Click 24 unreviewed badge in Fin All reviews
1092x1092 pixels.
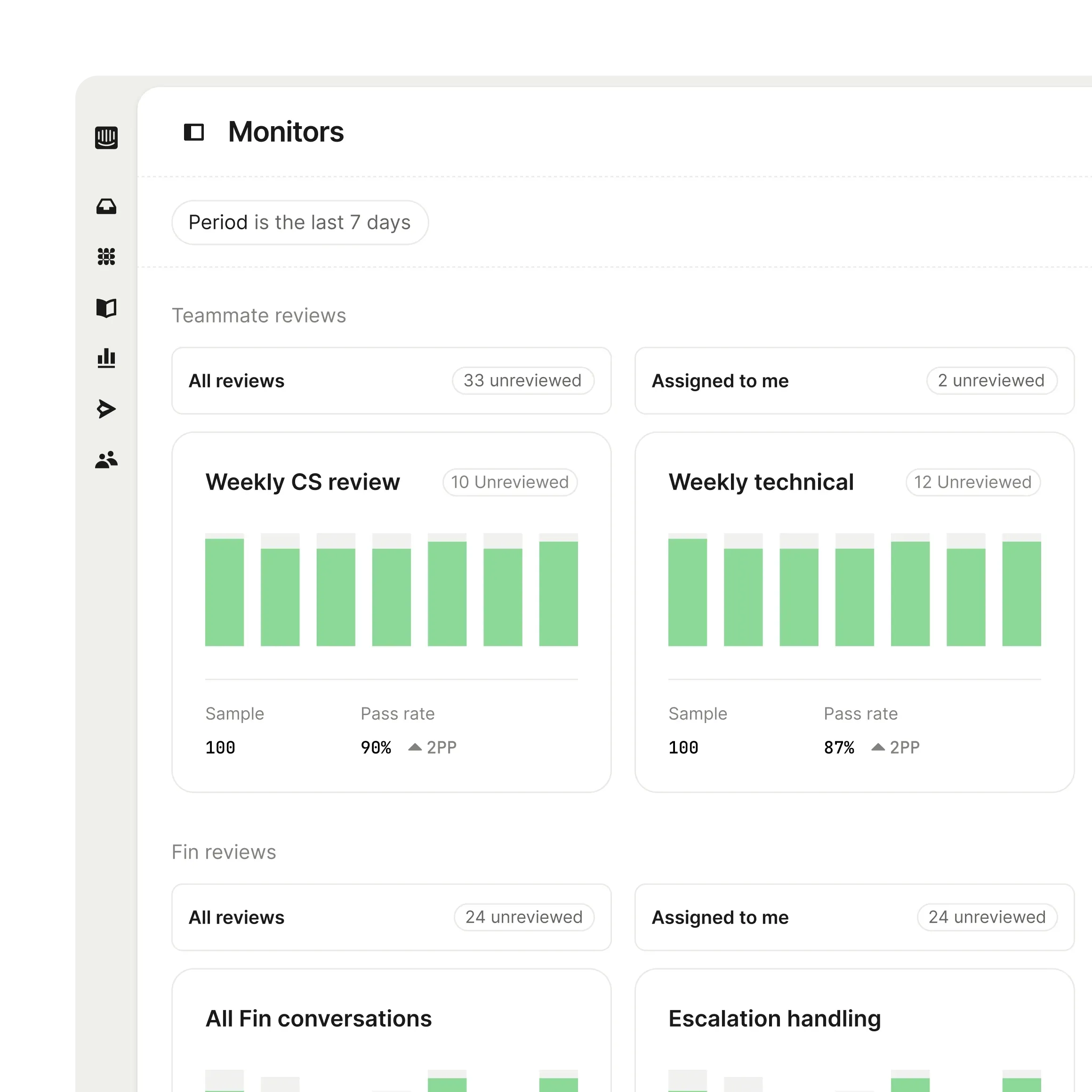pos(524,917)
